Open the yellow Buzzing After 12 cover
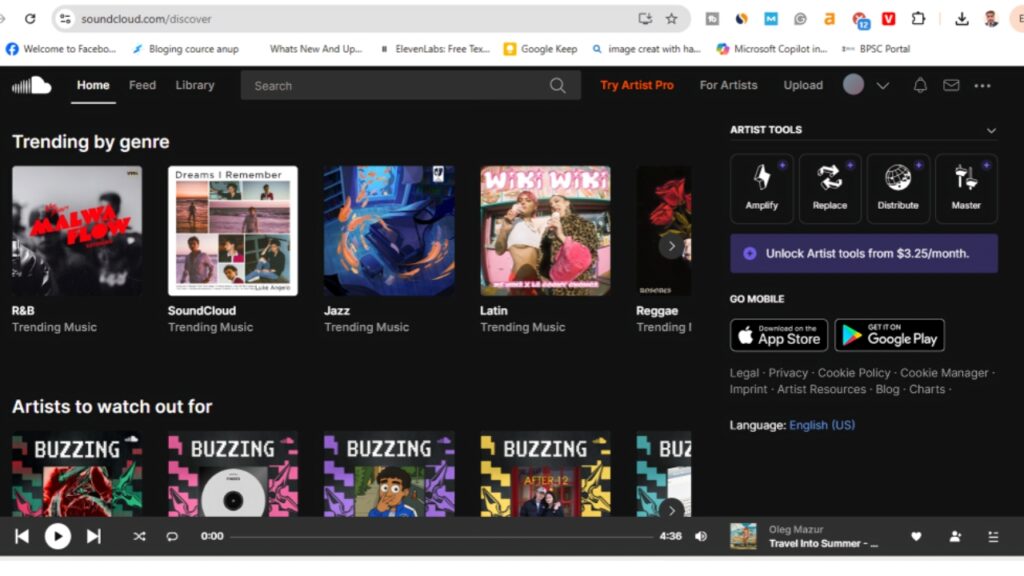Viewport: 1024px width, 576px height. [545, 473]
